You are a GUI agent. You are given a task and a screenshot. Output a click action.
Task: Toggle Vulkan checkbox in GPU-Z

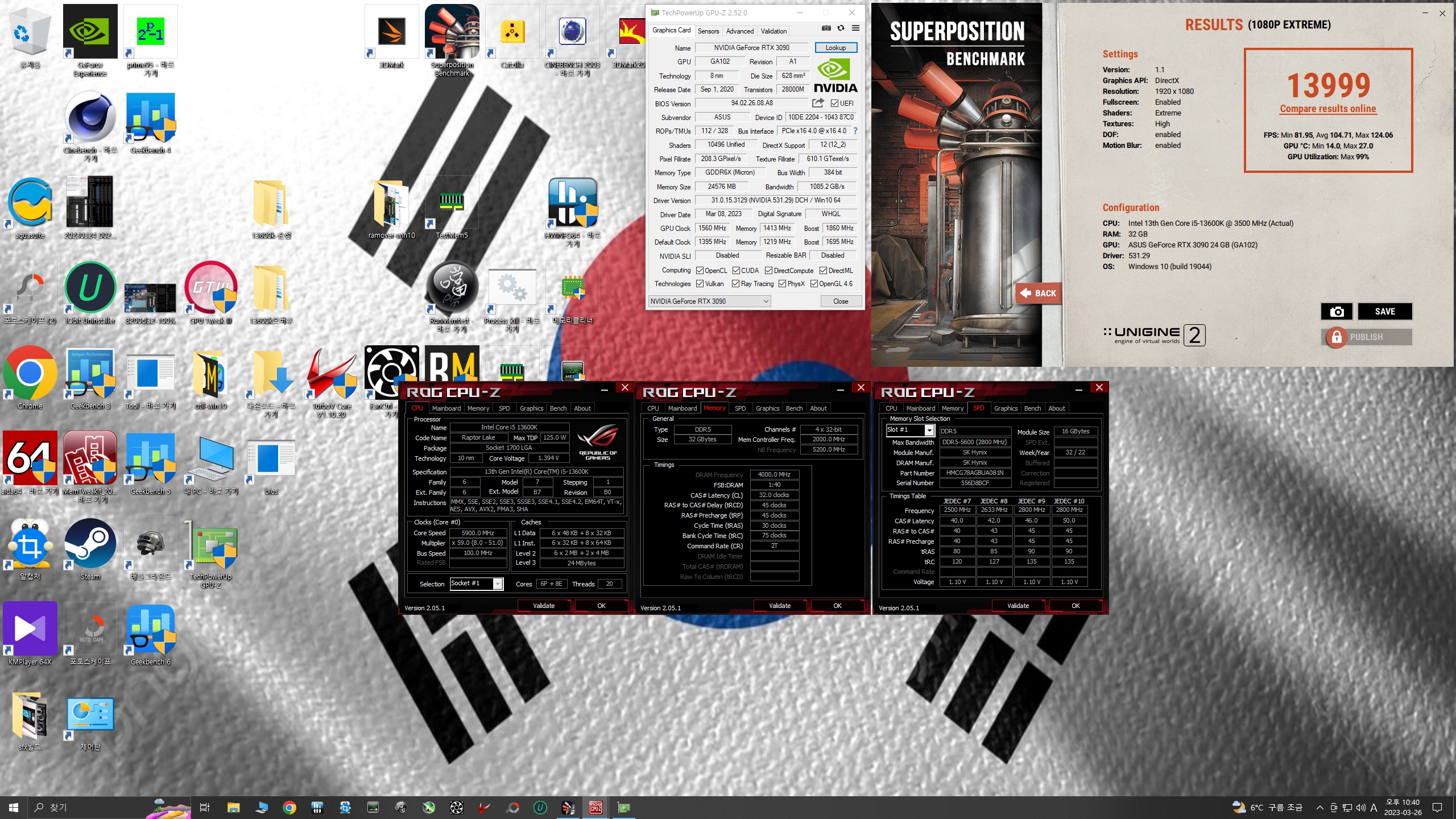pyautogui.click(x=700, y=284)
